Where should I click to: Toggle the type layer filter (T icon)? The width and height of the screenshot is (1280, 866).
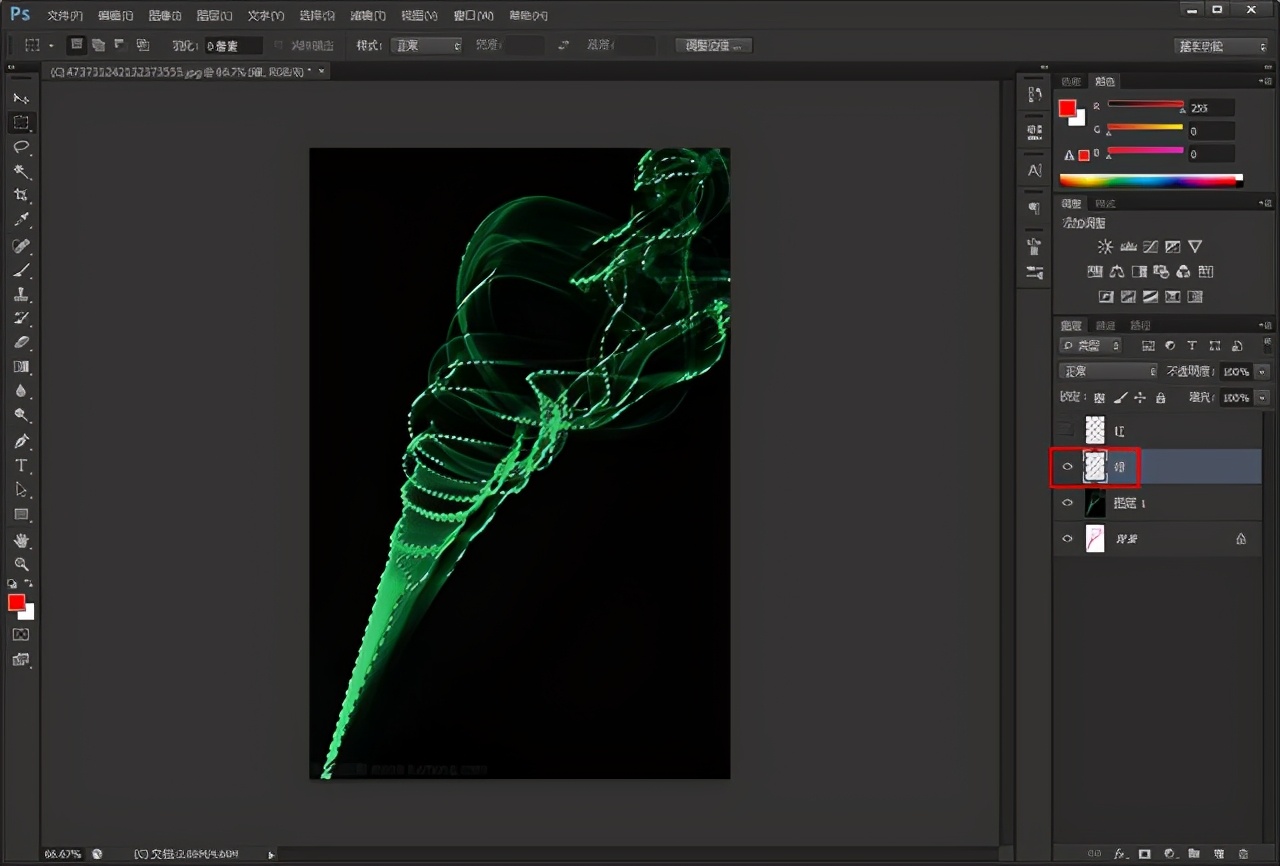pos(1192,345)
